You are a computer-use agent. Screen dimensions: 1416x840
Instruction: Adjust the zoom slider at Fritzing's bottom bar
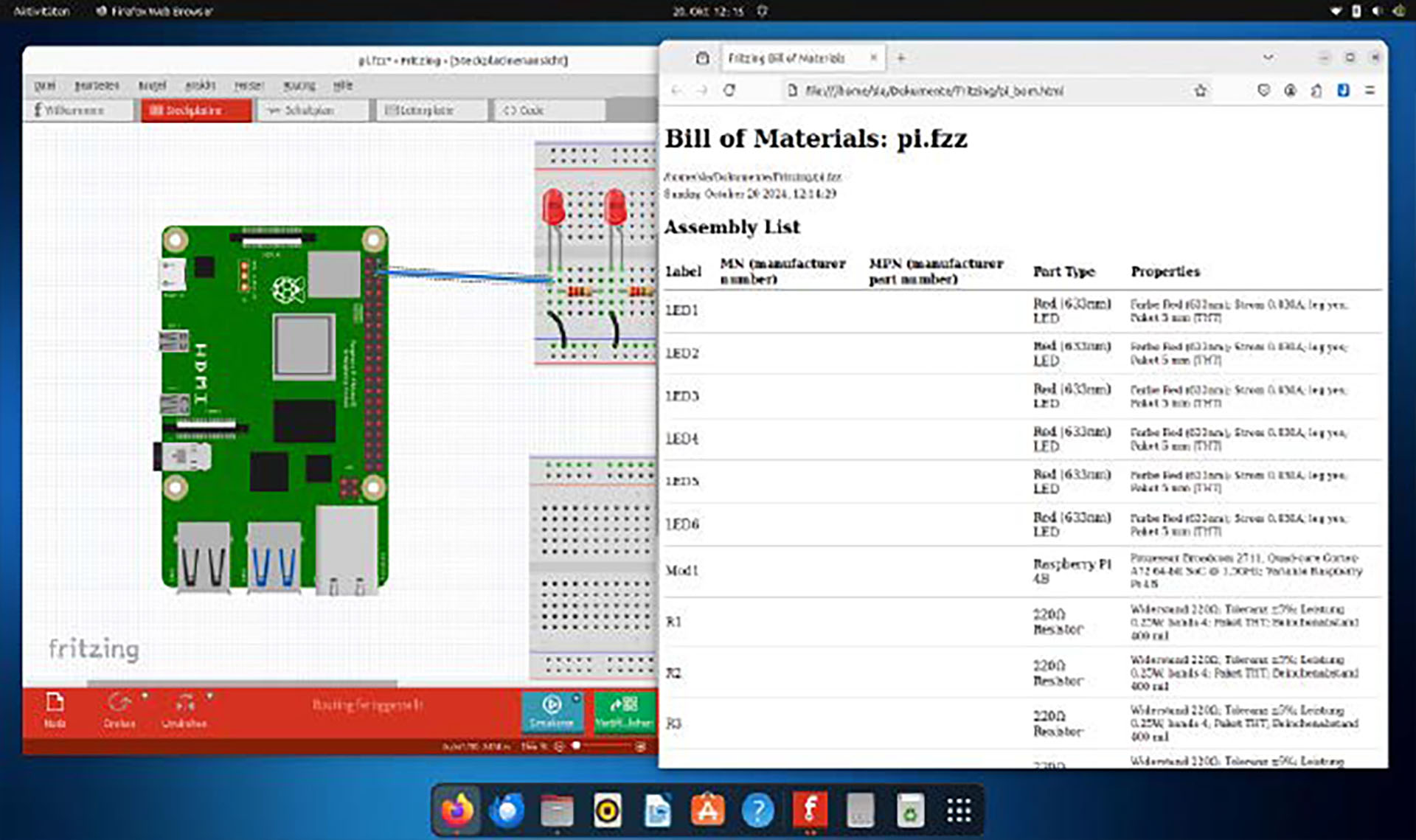click(577, 746)
